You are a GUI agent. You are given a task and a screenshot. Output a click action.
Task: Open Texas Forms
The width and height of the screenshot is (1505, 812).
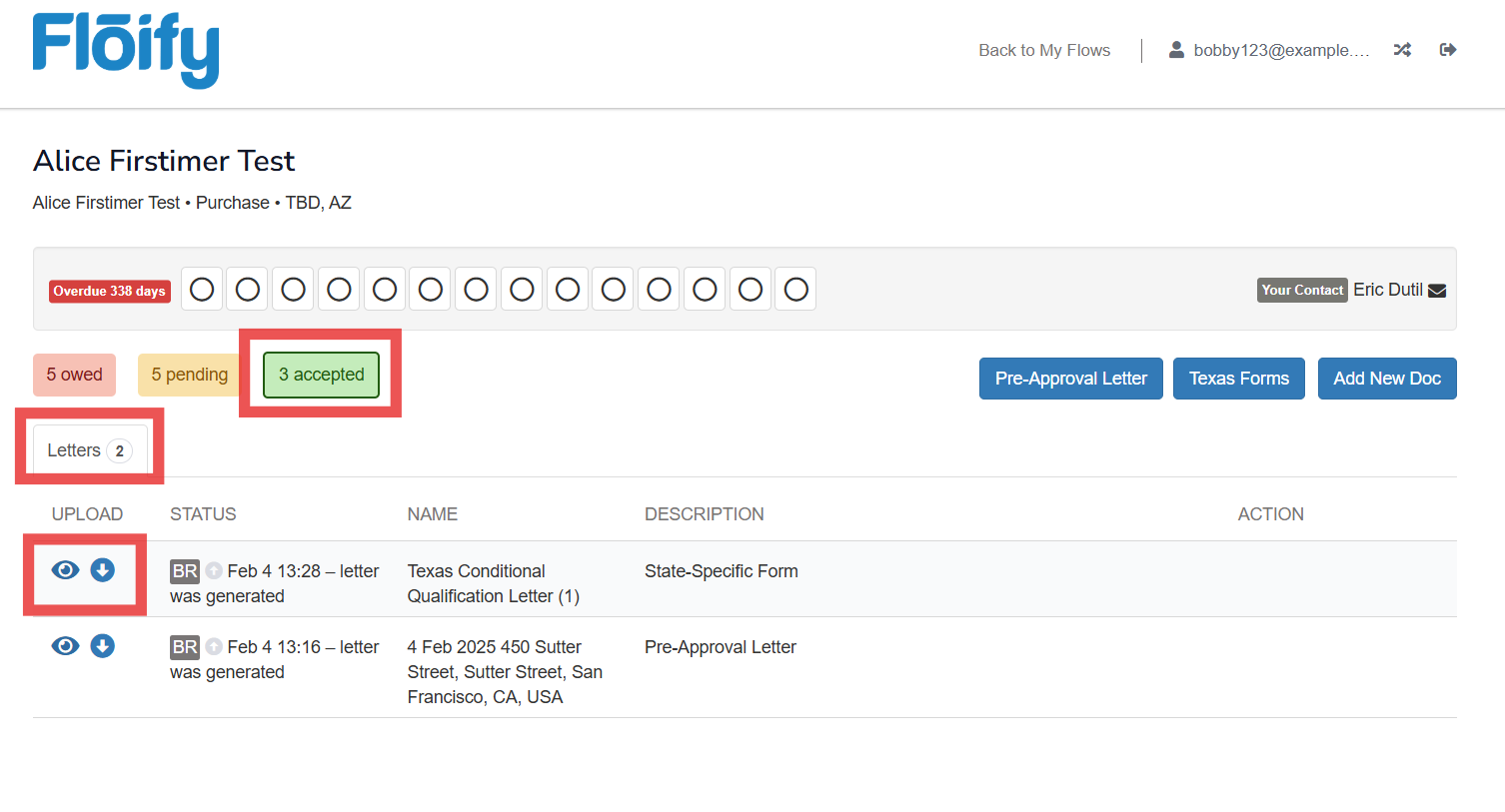click(1238, 379)
